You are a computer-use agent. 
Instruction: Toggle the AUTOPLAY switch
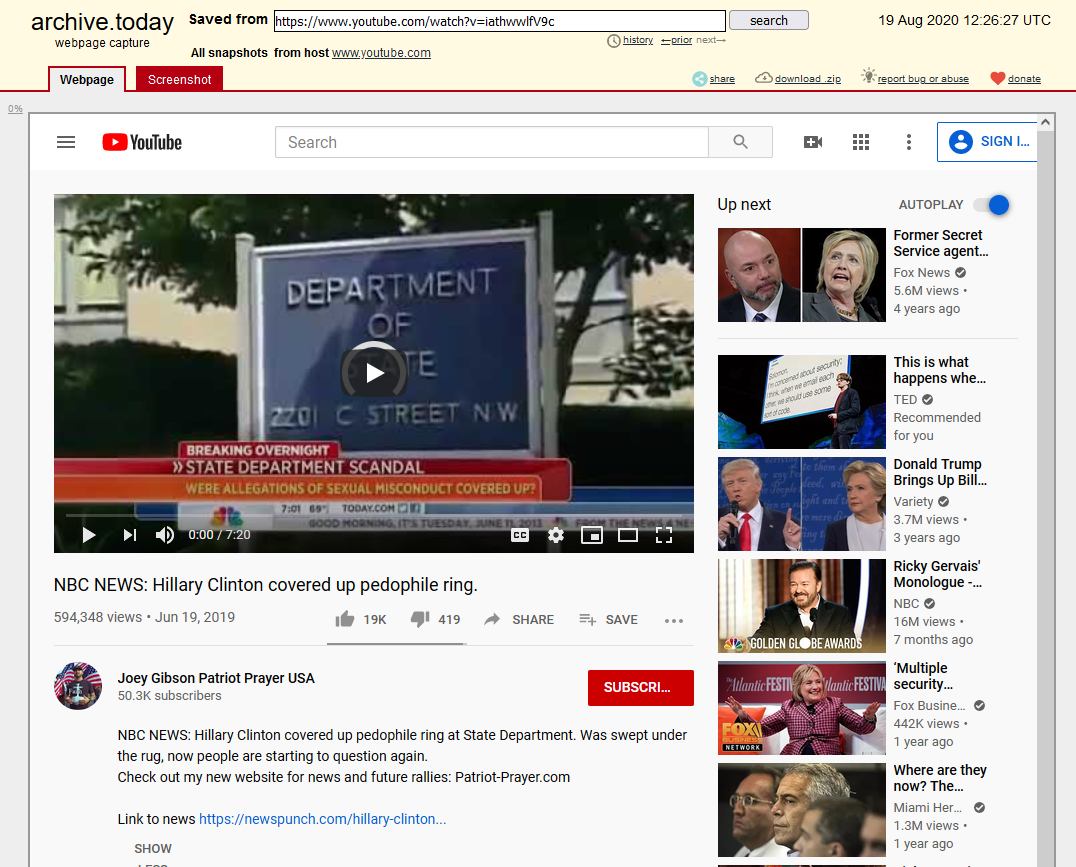(991, 205)
